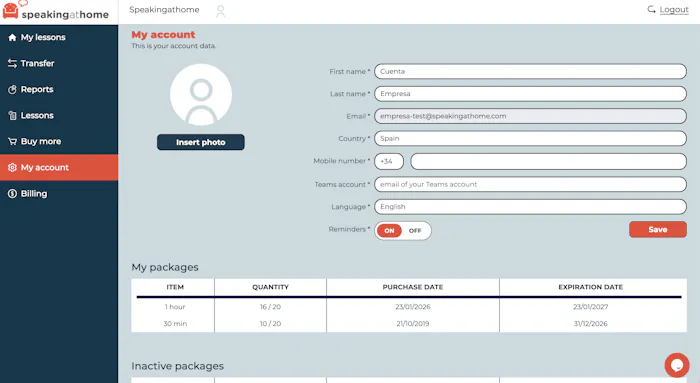
Task: Click the Email field
Action: pyautogui.click(x=530, y=116)
